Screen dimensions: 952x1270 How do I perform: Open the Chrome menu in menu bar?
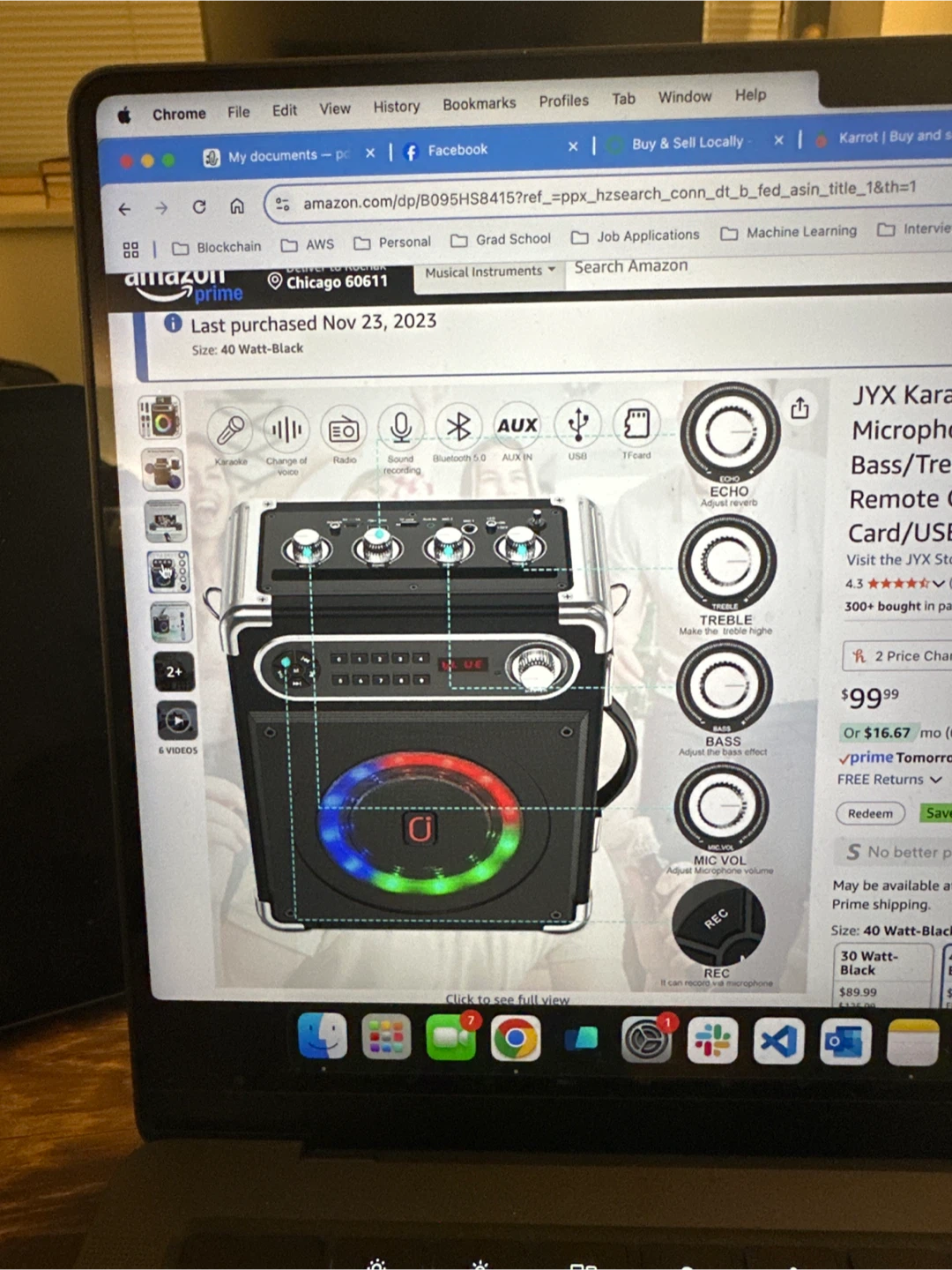(x=179, y=114)
